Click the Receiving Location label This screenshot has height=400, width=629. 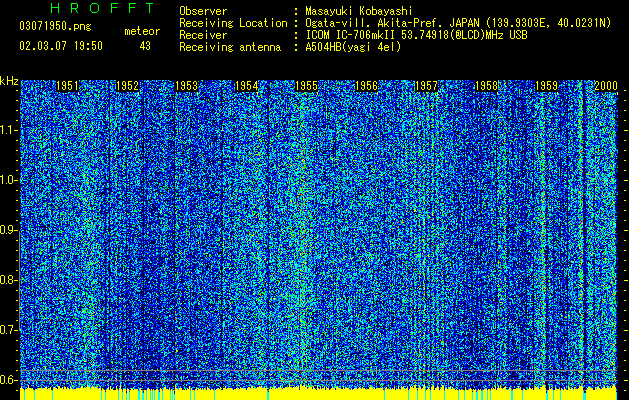point(233,23)
